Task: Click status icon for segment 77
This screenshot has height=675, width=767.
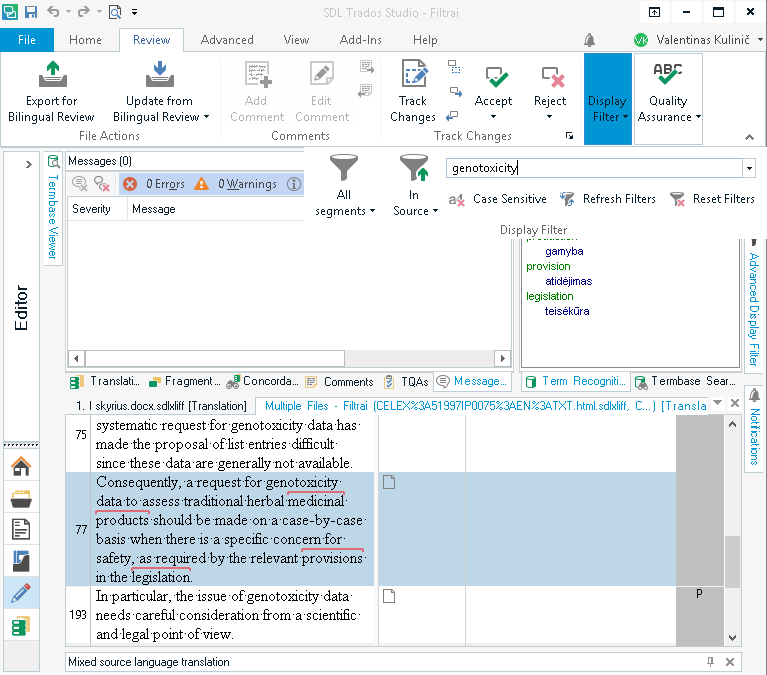Action: 389,482
